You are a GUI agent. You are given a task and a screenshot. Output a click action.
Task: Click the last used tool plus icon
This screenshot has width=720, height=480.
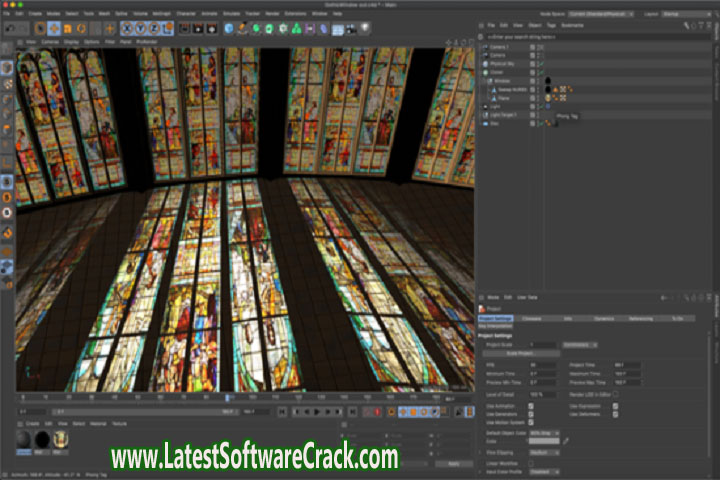[110, 28]
